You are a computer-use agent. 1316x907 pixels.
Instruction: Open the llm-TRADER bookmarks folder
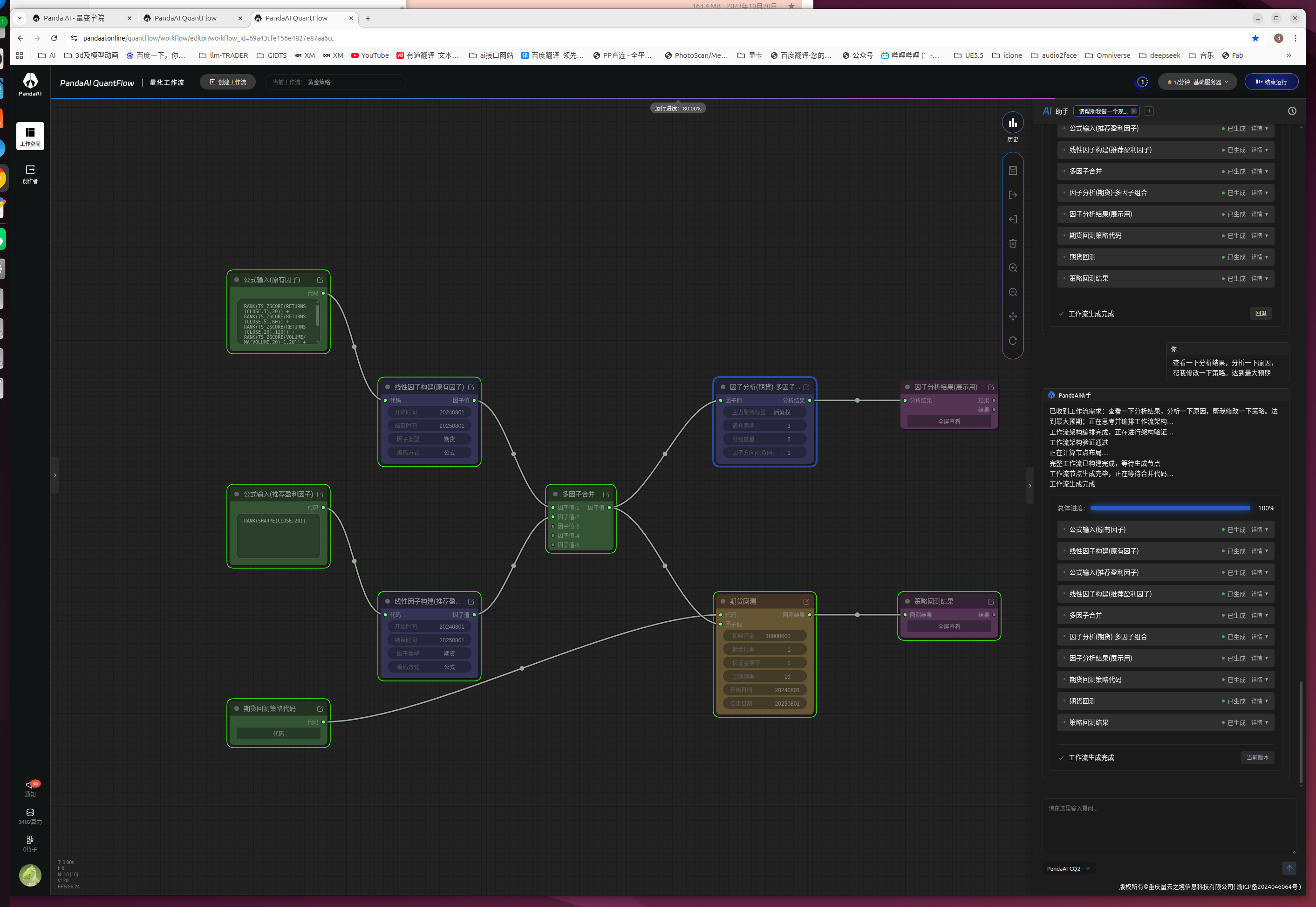coord(223,55)
